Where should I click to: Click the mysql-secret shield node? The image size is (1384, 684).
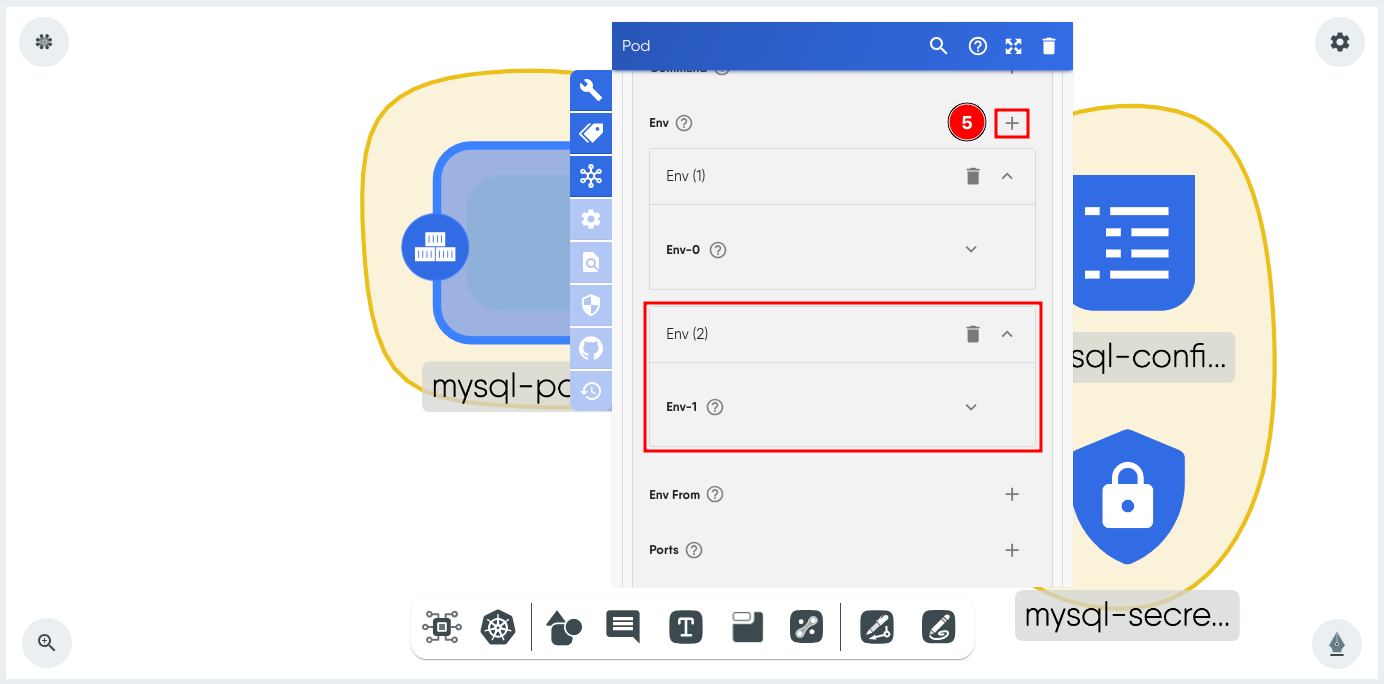1128,497
